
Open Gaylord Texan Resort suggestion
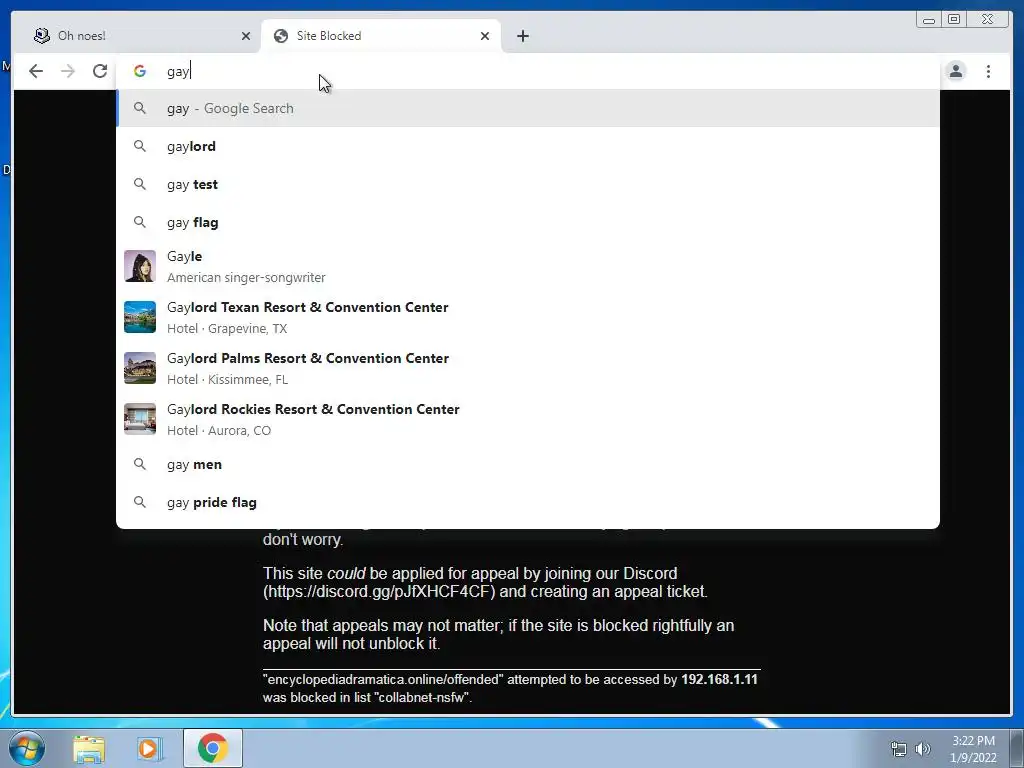click(x=528, y=317)
